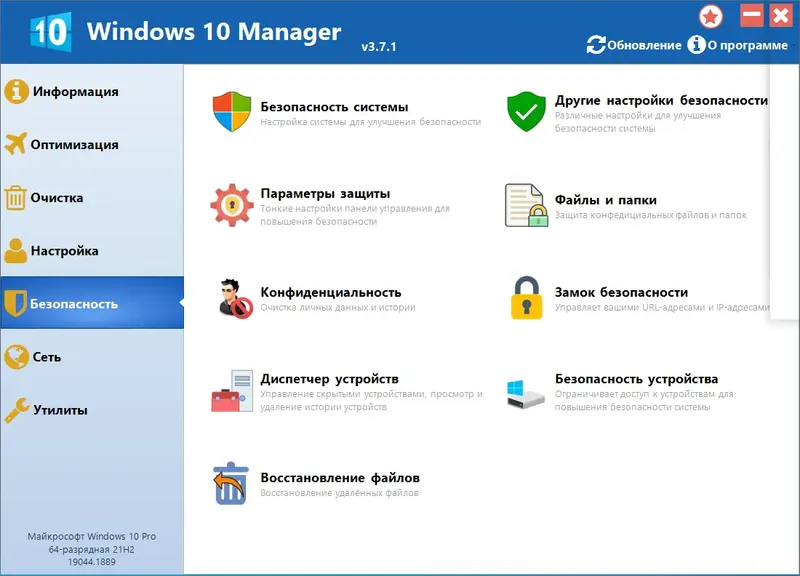This screenshot has height=576, width=800.
Task: Open Безопасность устройства link
Action: [636, 379]
